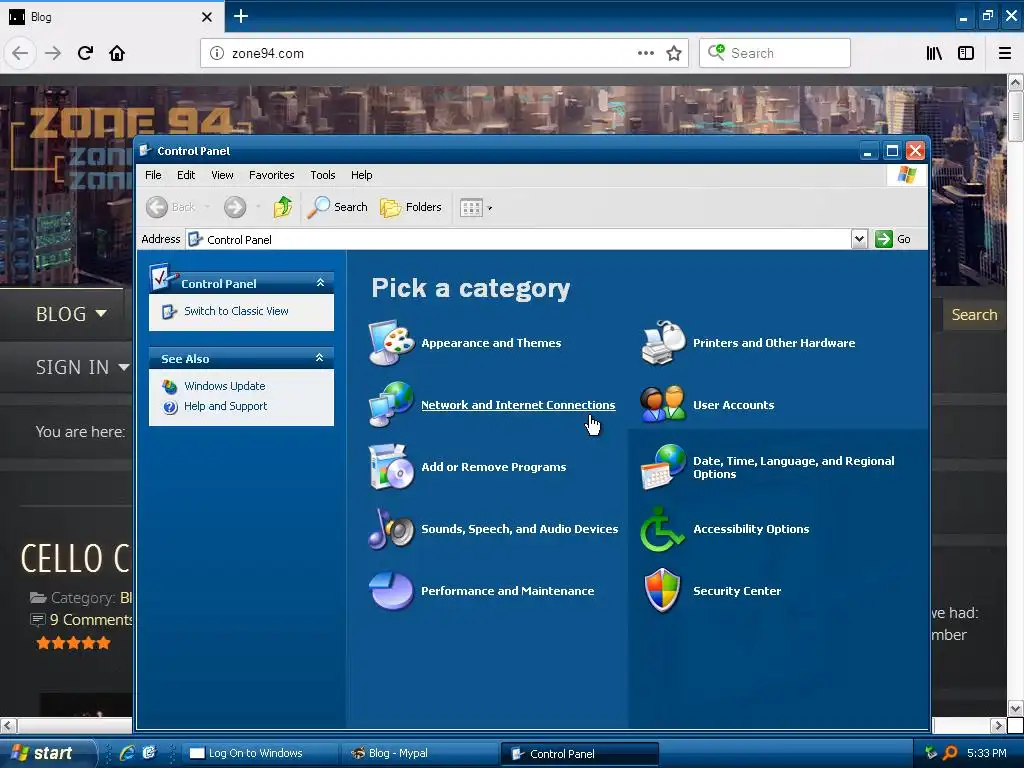Click the Views toolbar icon
Image resolution: width=1024 pixels, height=768 pixels.
tap(471, 208)
